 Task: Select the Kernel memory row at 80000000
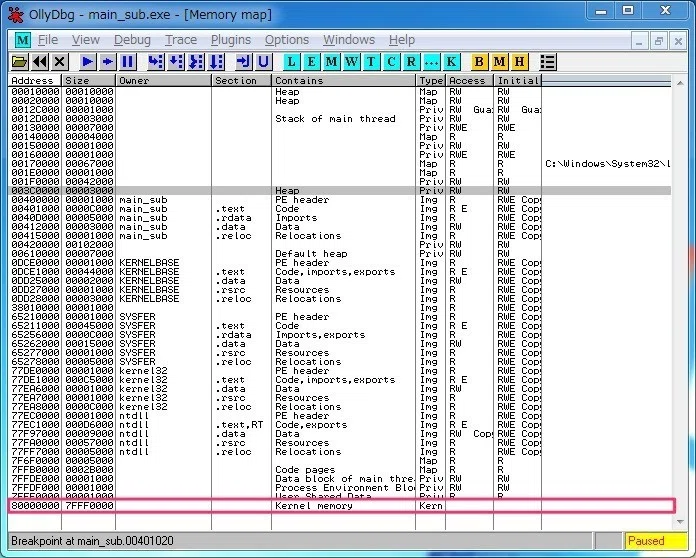coord(342,506)
